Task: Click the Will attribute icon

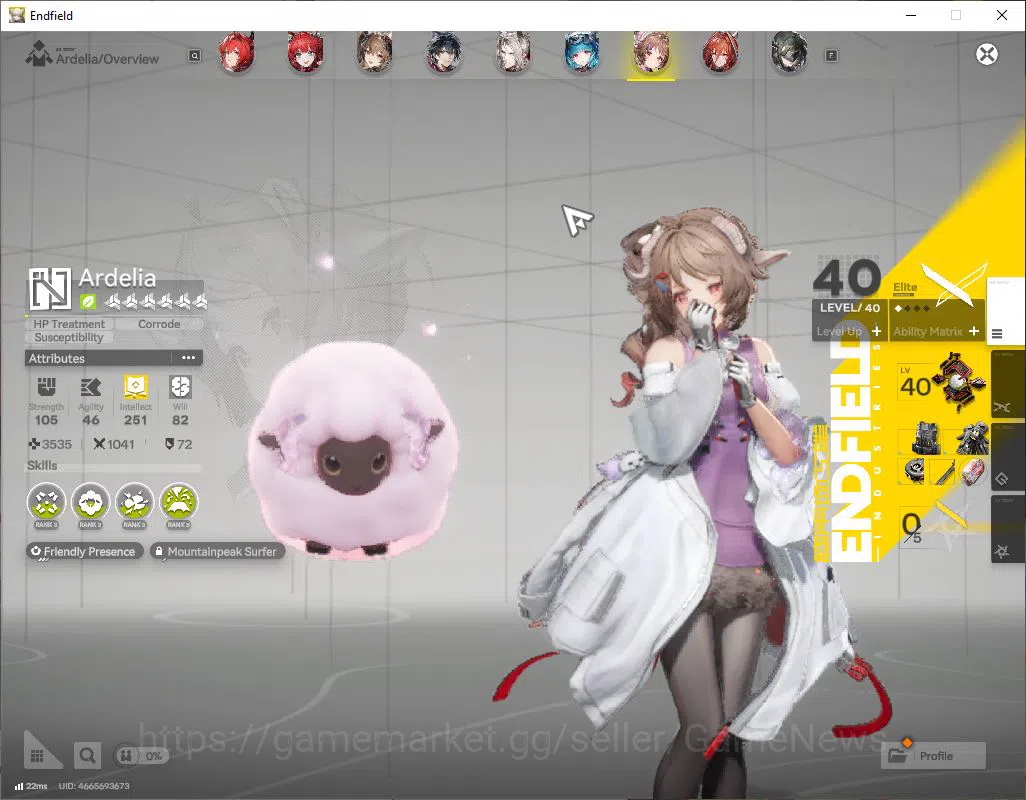Action: 180,387
